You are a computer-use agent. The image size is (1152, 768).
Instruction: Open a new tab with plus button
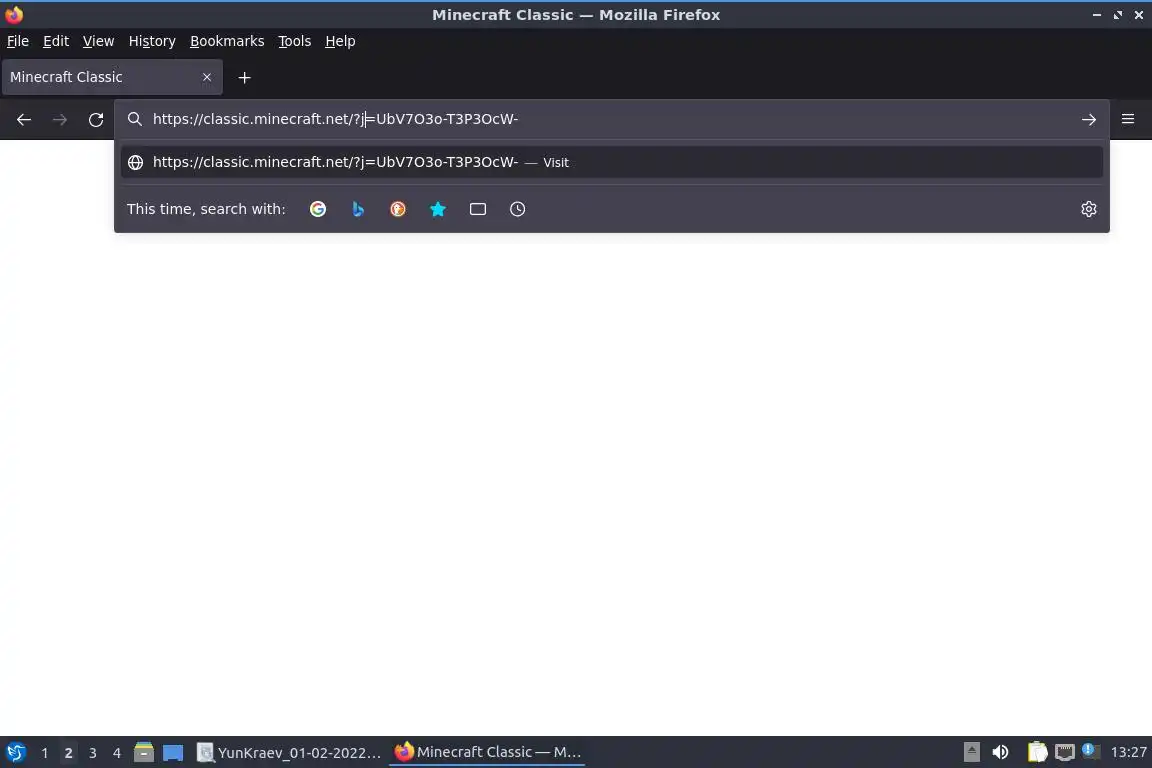pyautogui.click(x=245, y=77)
